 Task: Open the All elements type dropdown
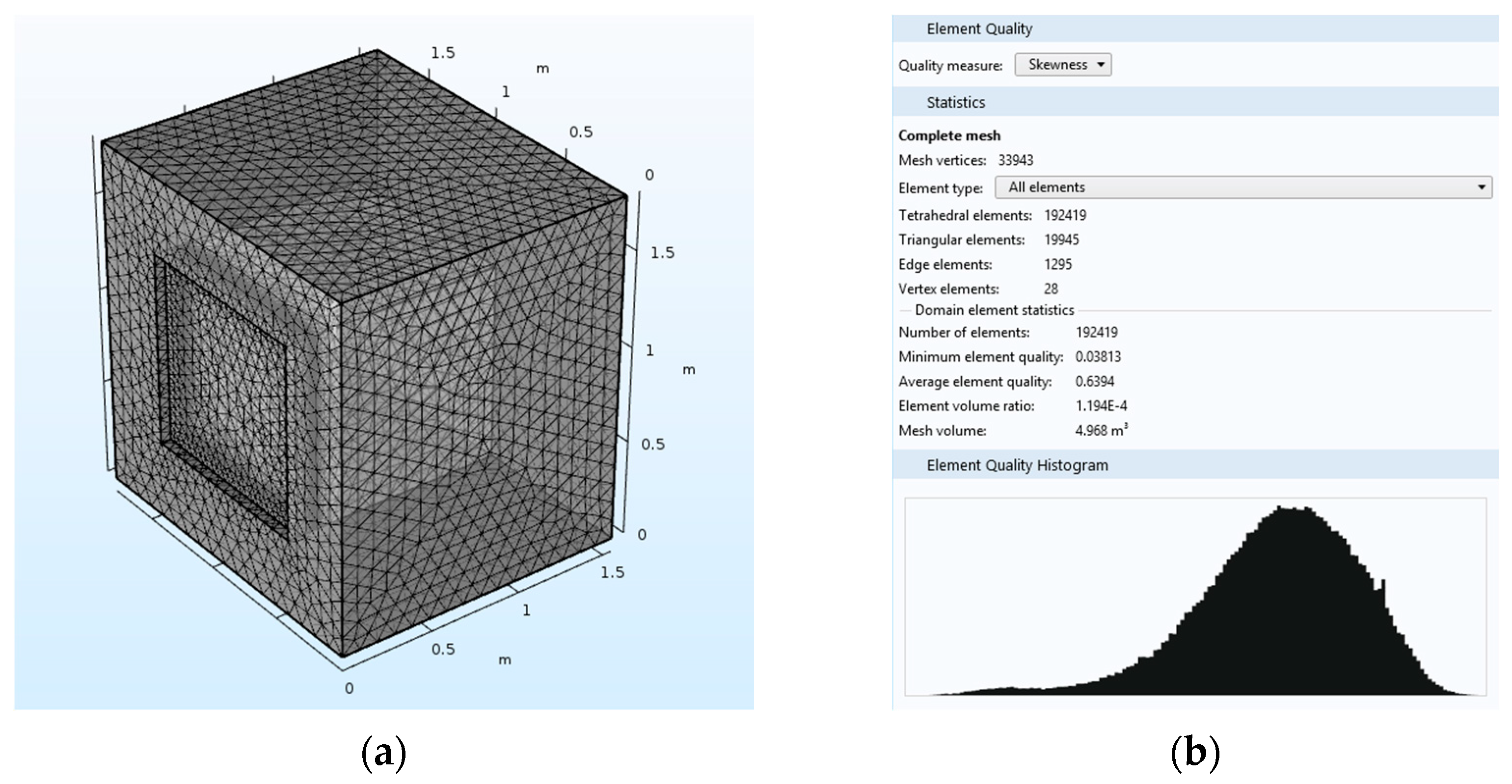(x=1243, y=187)
